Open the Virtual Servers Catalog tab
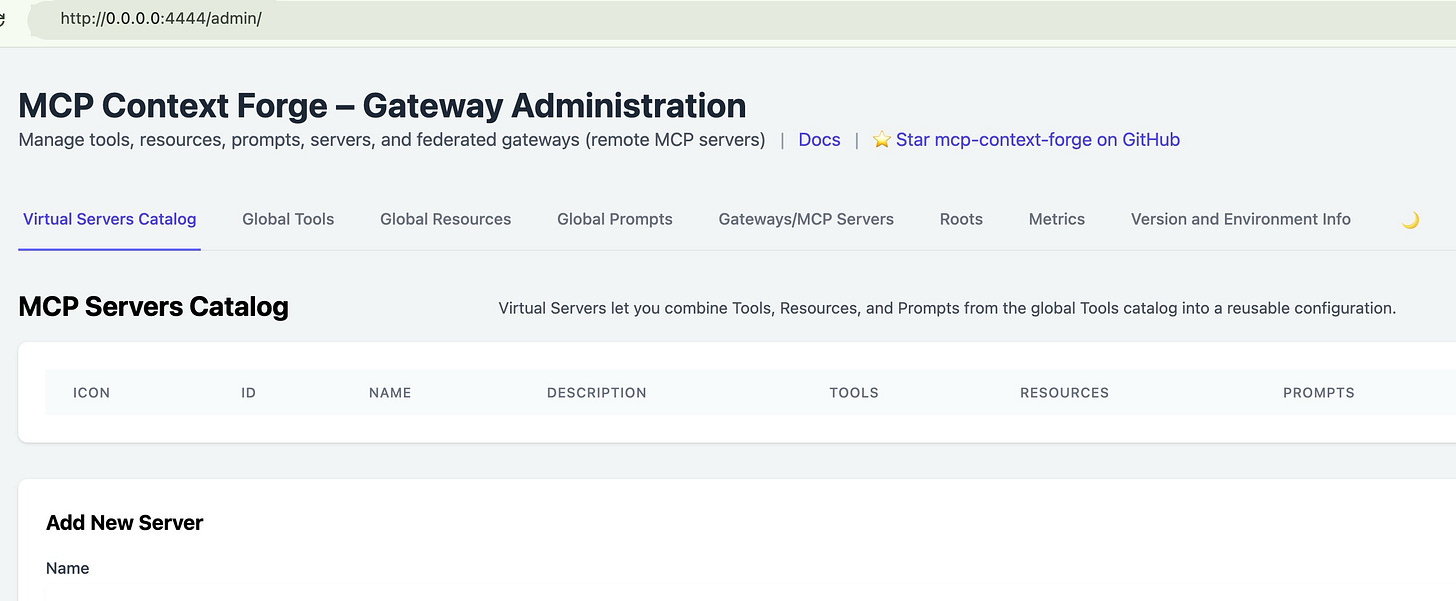This screenshot has width=1456, height=601. 110,219
